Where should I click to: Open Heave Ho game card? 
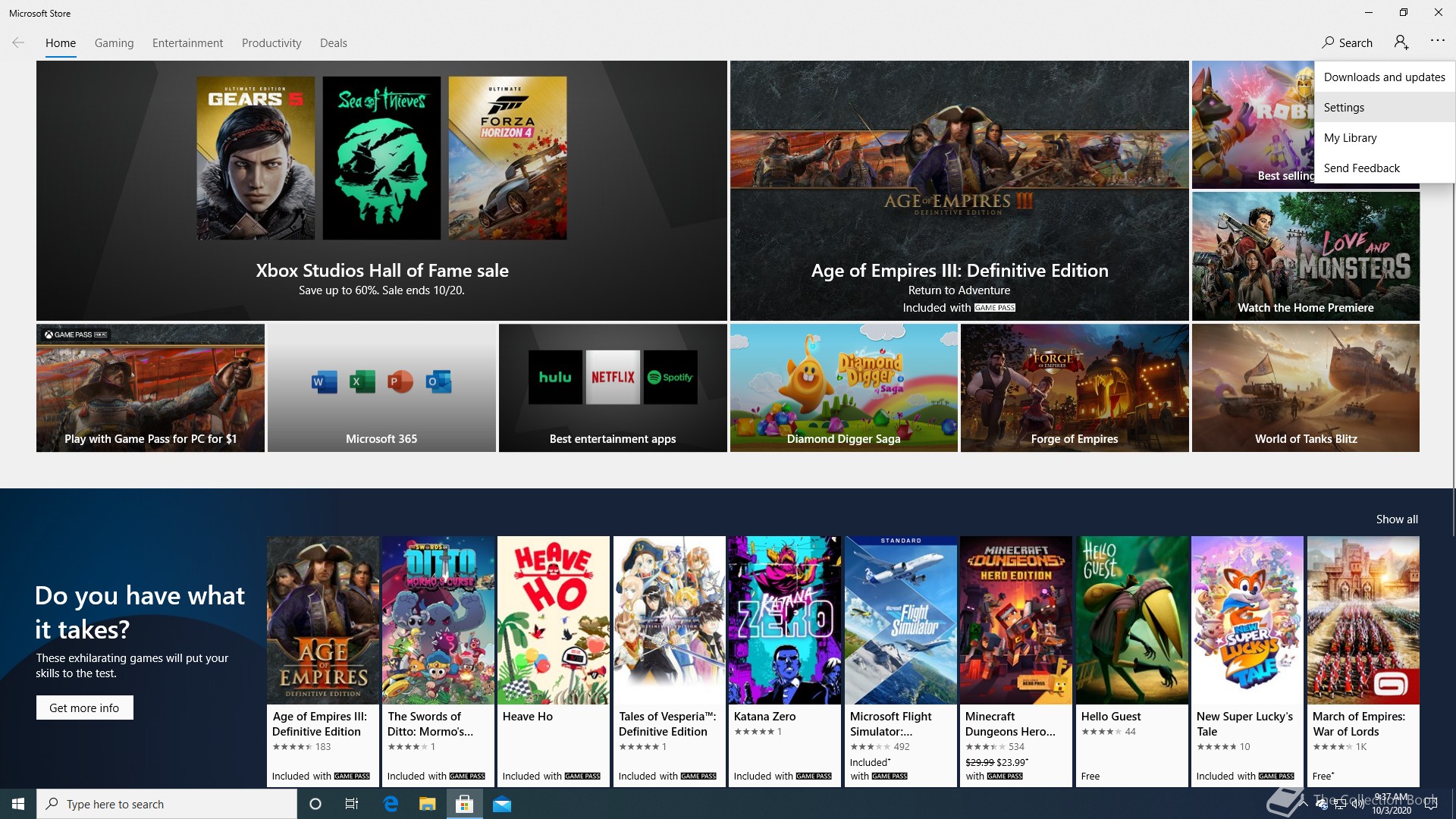[554, 661]
